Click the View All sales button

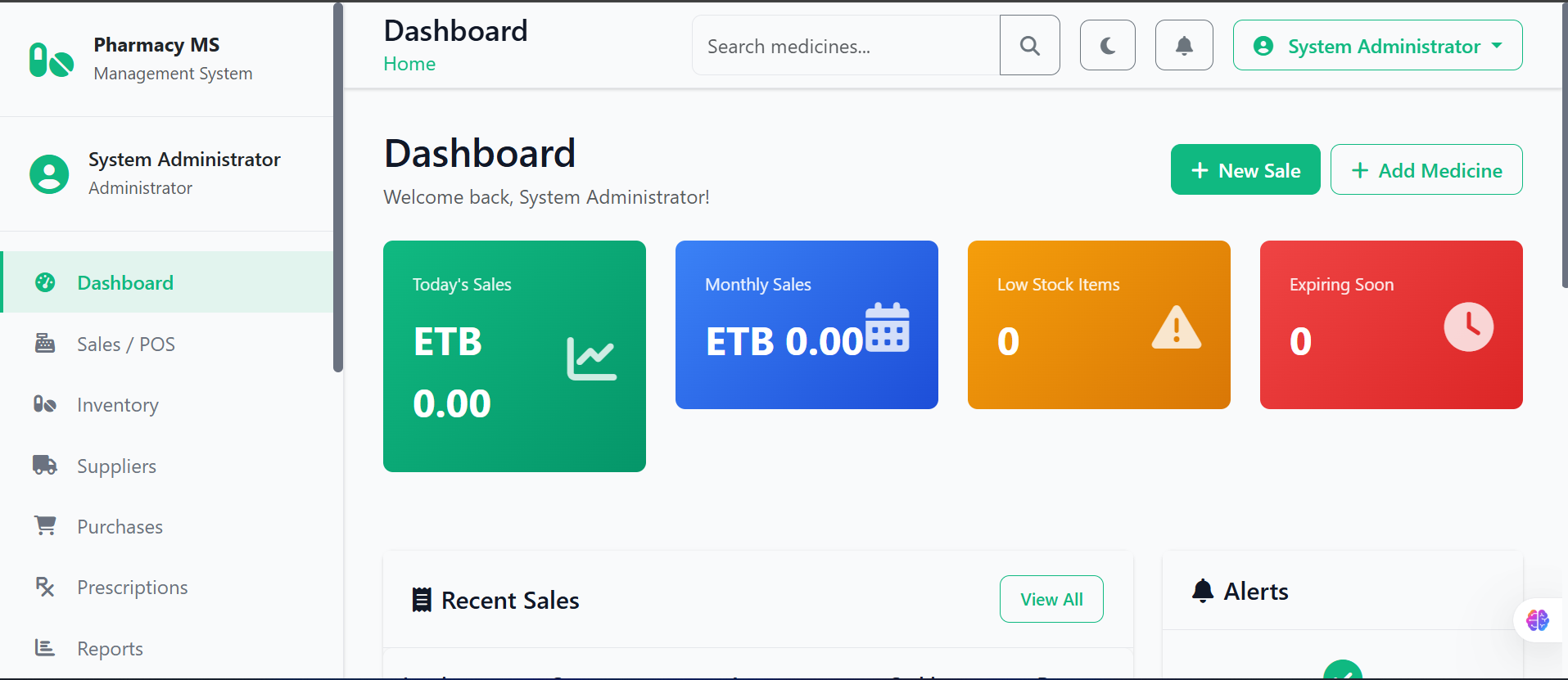[x=1051, y=599]
